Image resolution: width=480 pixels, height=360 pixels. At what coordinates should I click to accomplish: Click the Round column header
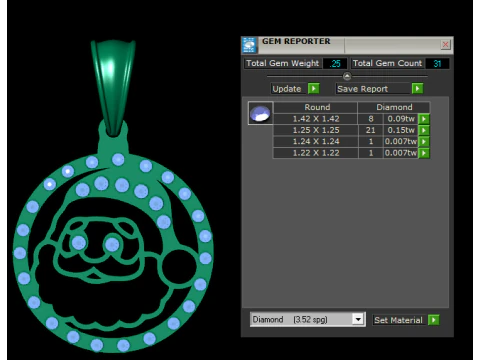(x=317, y=107)
